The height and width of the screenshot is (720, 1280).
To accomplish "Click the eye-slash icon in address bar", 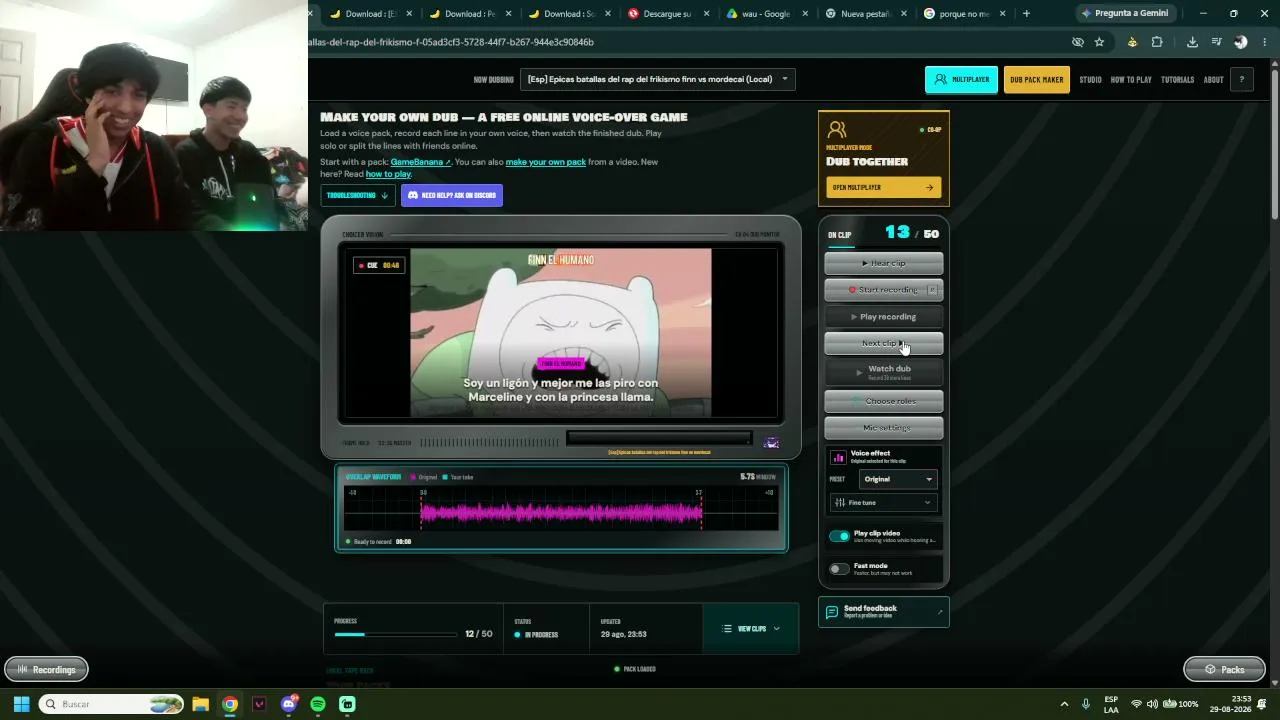I will [1077, 42].
